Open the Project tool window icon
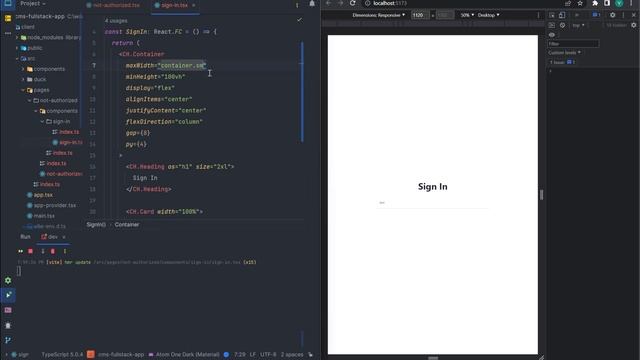 [x=8, y=3]
